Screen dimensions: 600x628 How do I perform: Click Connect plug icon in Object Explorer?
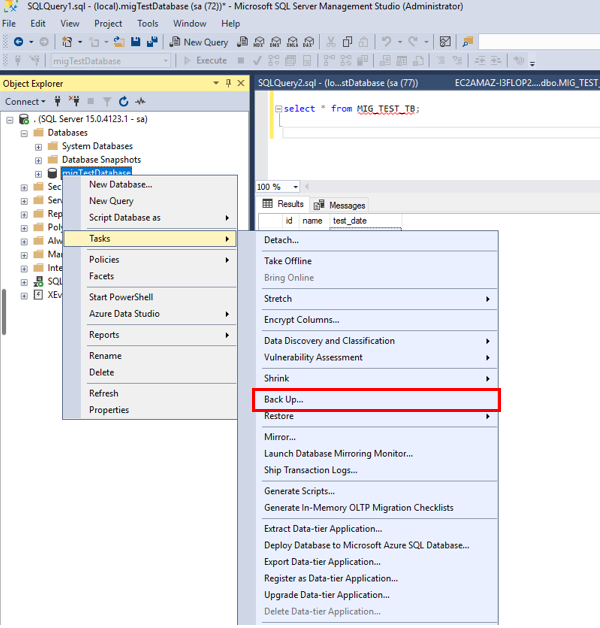[58, 101]
